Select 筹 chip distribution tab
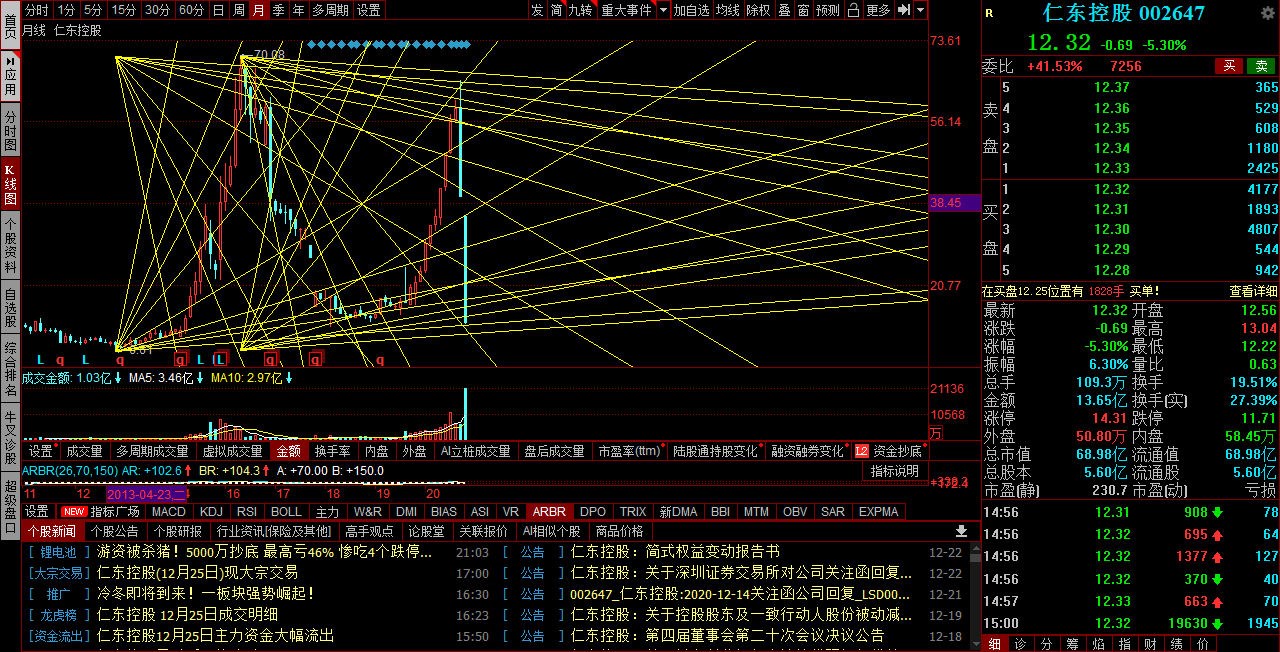The height and width of the screenshot is (652, 1280). click(x=1072, y=644)
